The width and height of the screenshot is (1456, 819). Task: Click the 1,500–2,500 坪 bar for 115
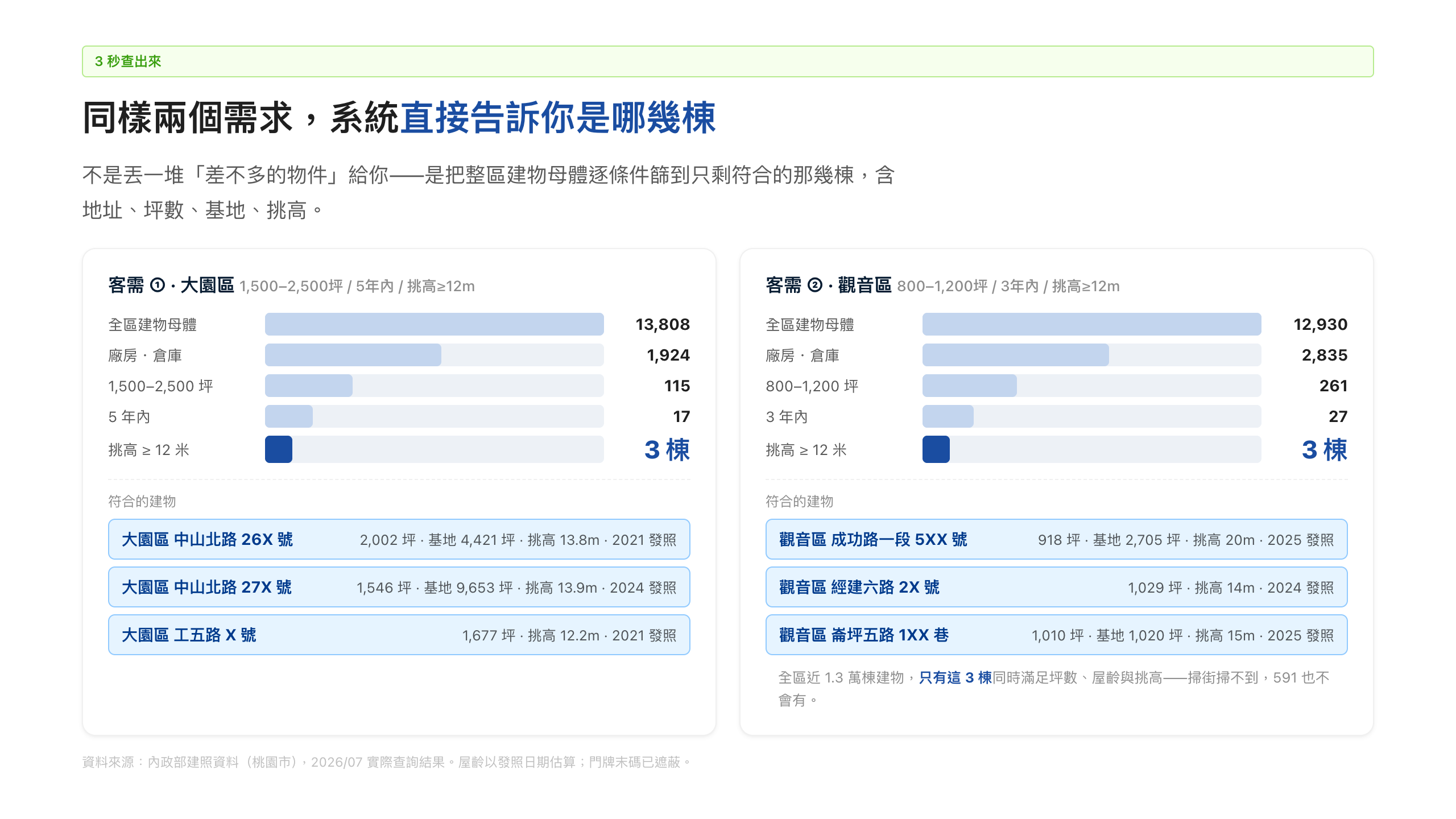pyautogui.click(x=308, y=386)
